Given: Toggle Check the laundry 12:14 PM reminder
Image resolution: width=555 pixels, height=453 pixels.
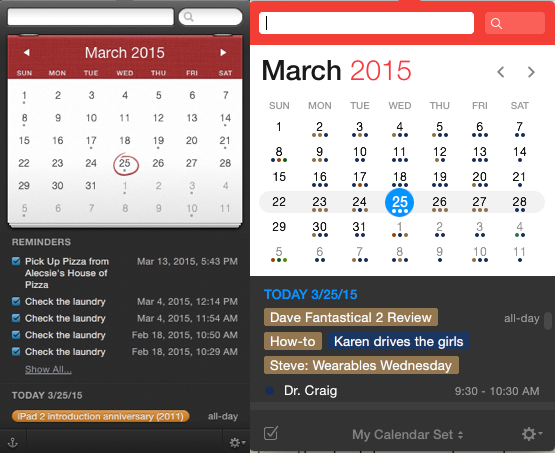Looking at the screenshot, I should click(16, 302).
